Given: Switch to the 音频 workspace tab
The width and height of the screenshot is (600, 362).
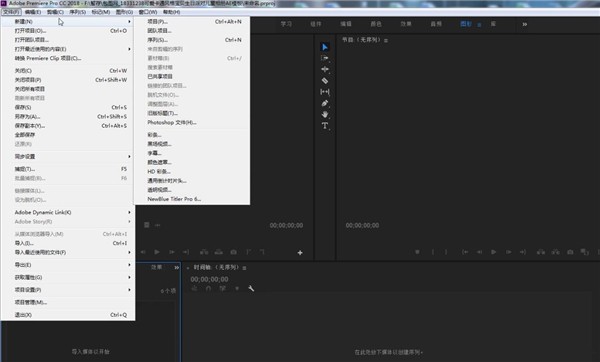Looking at the screenshot, I should point(436,24).
